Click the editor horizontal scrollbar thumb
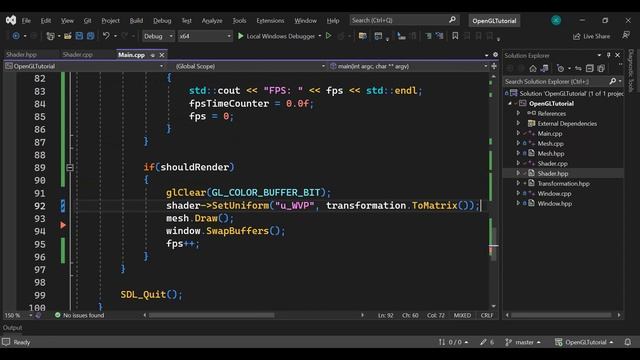This screenshot has height=360, width=640. click(x=211, y=315)
